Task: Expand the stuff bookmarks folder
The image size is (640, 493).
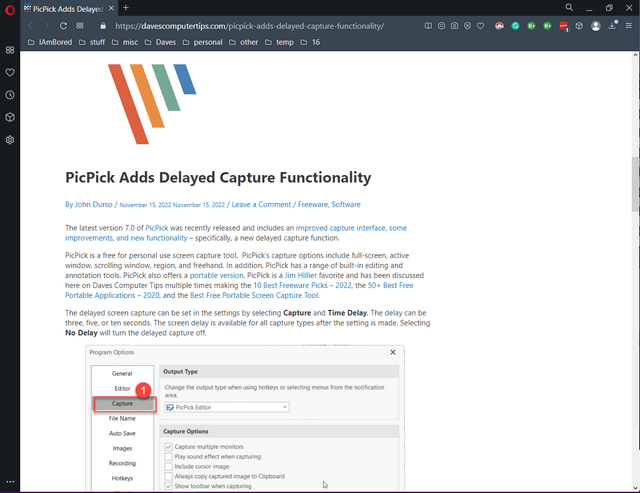Action: 92,42
